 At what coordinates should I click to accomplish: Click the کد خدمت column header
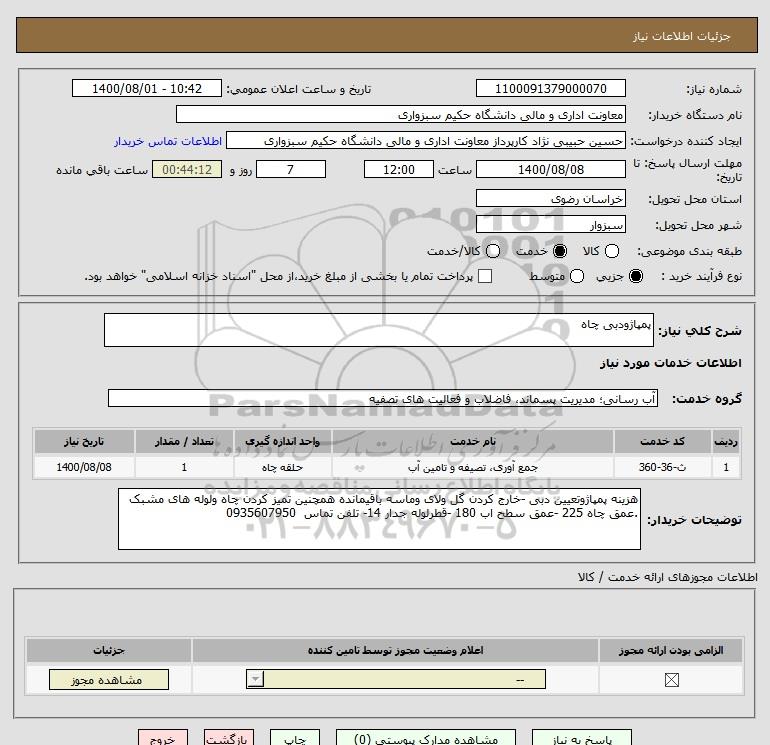(x=662, y=441)
